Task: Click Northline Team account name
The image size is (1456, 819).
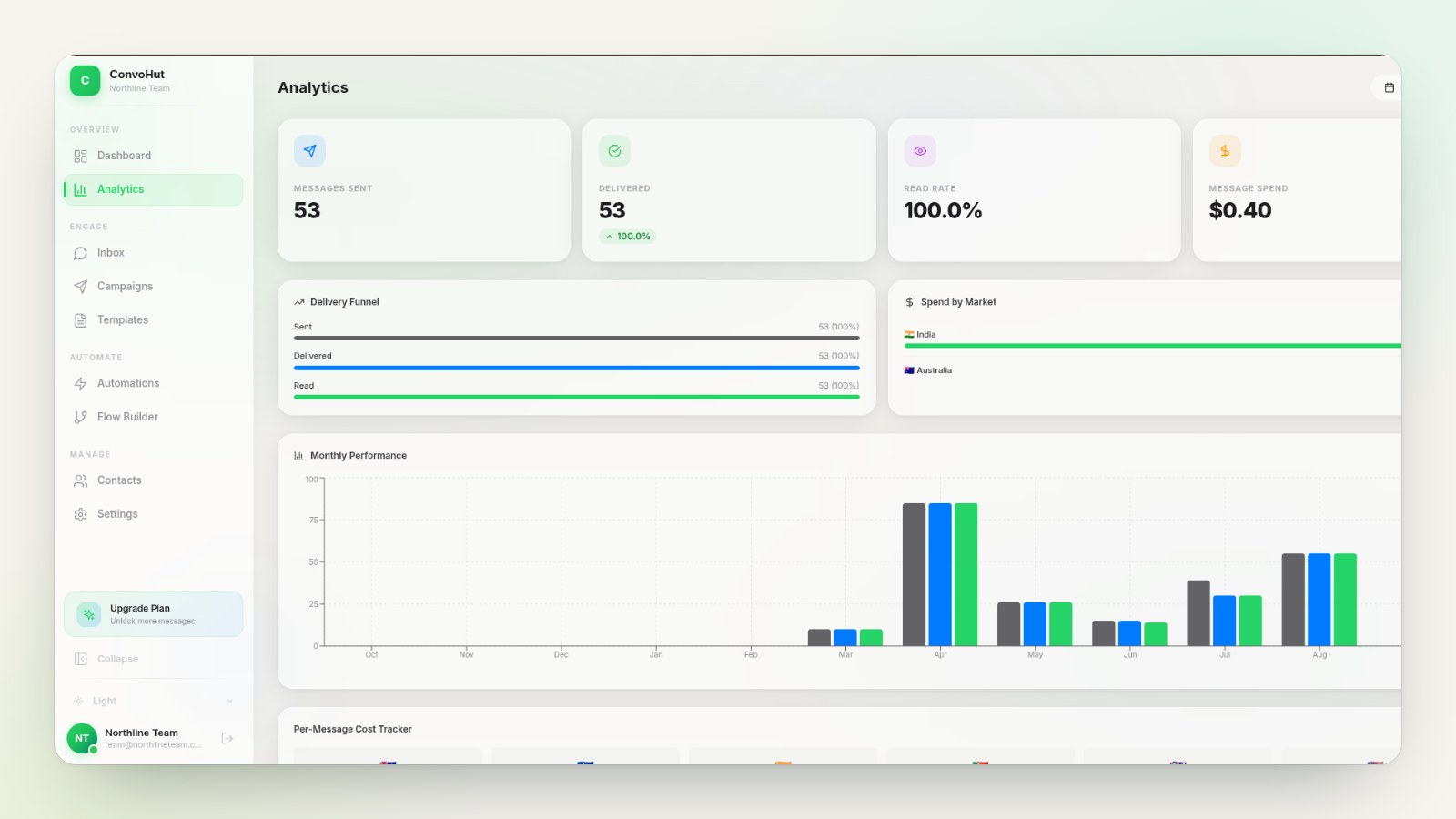Action: [x=141, y=733]
